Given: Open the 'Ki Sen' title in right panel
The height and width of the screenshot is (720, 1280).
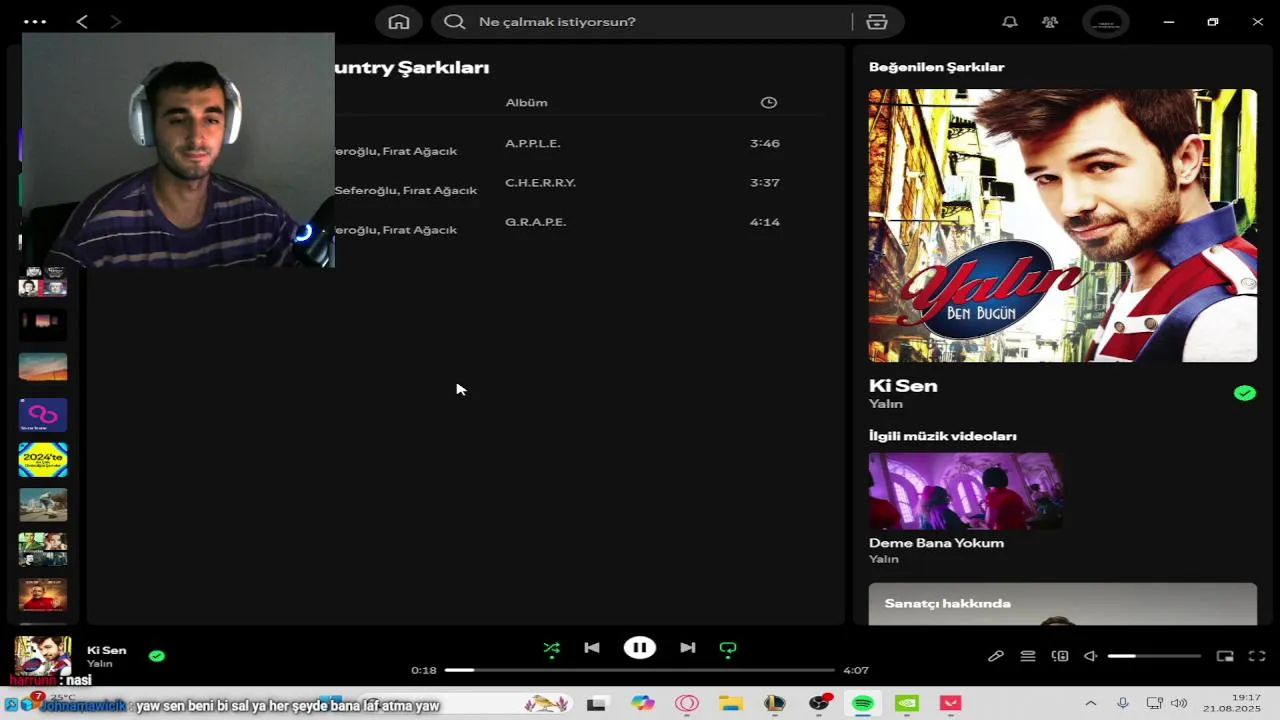Looking at the screenshot, I should click(903, 386).
